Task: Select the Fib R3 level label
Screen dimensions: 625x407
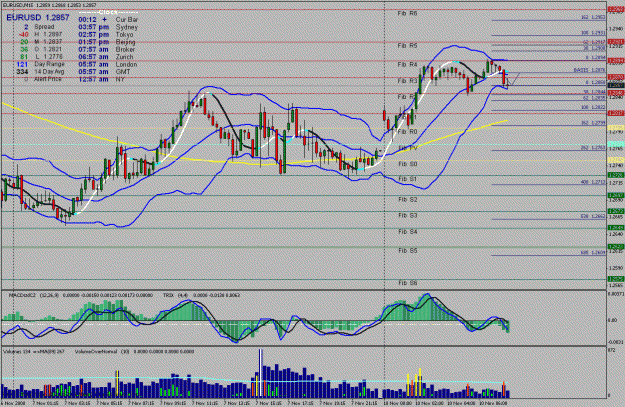Action: [407, 81]
